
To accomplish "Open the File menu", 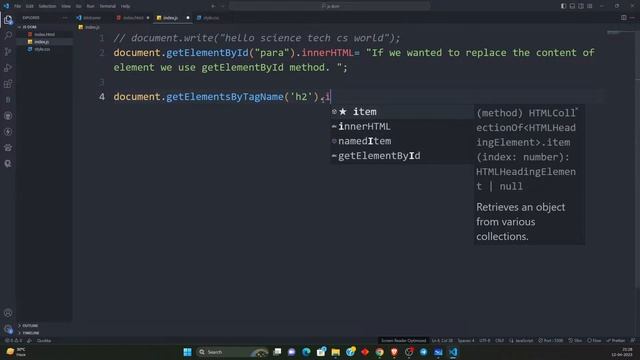I will coord(18,6).
